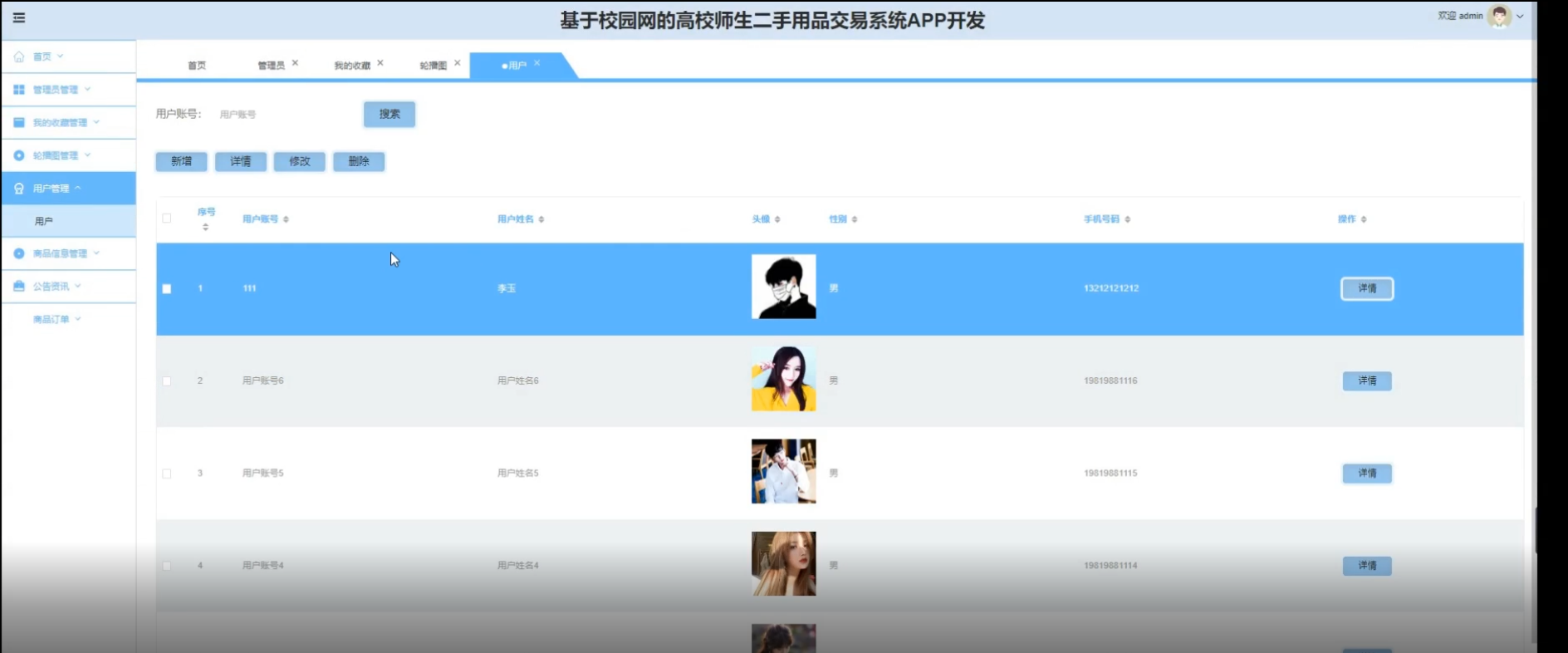
Task: Expand the 商品订单 menu chevron
Action: 78,318
